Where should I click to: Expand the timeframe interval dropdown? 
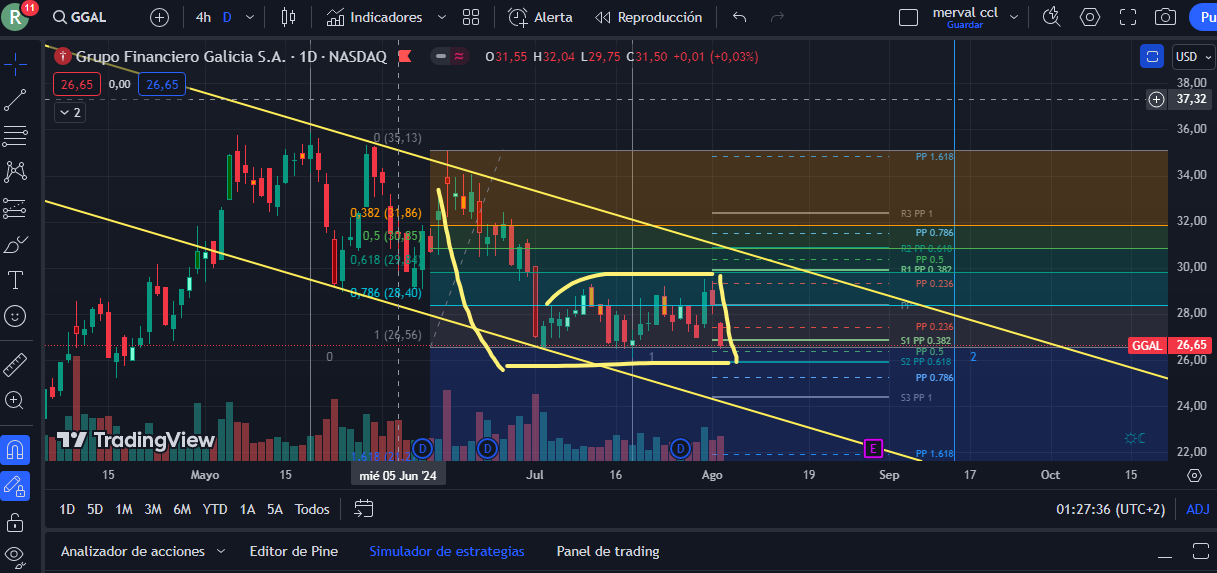click(x=250, y=17)
